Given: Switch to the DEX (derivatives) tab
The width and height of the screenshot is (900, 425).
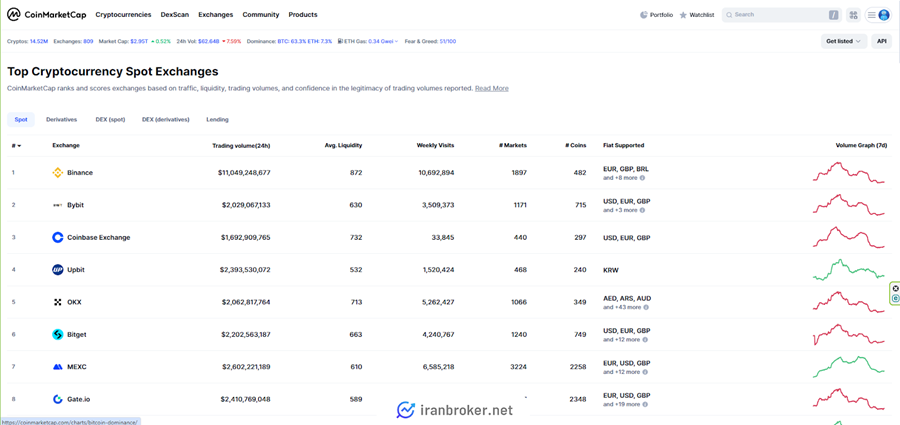Looking at the screenshot, I should (166, 119).
